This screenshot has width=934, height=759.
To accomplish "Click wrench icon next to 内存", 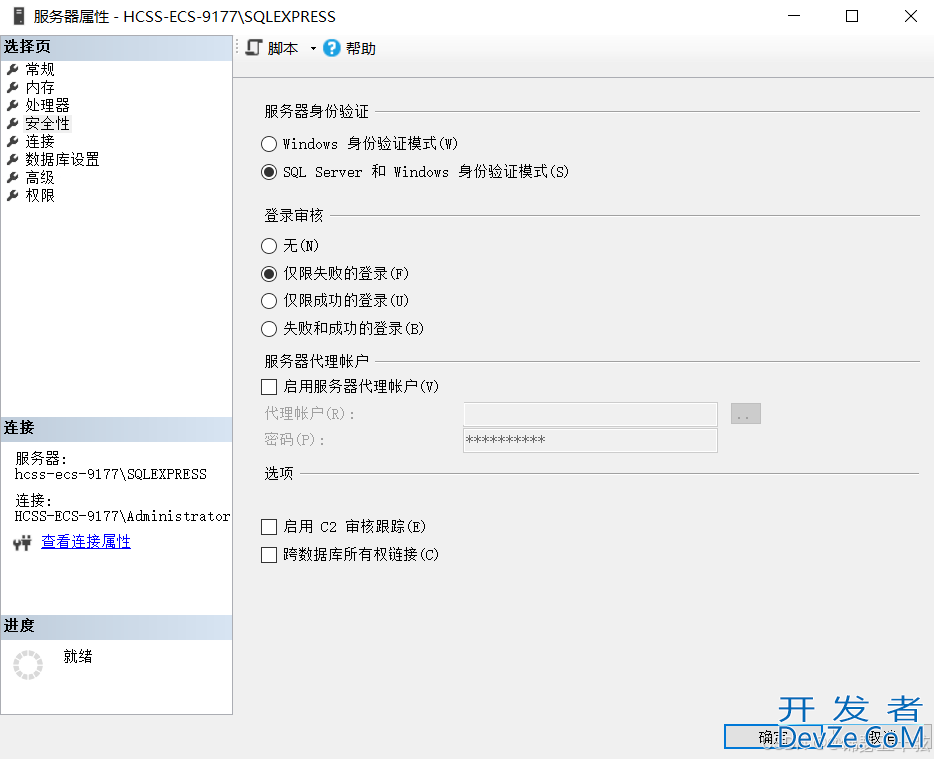I will (13, 88).
